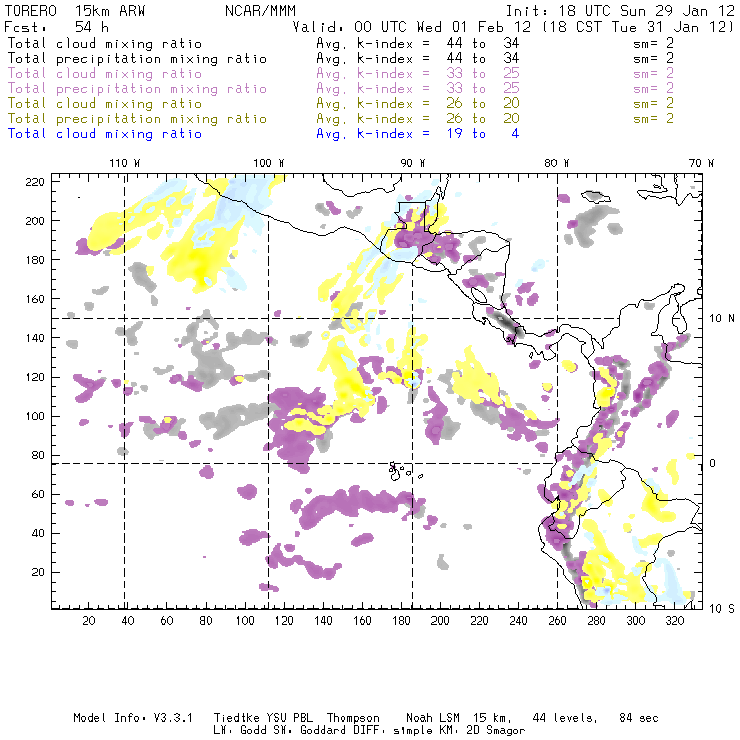Image resolution: width=740 pixels, height=740 pixels.
Task: Click y-axis tick label '180'
Action: coord(35,260)
